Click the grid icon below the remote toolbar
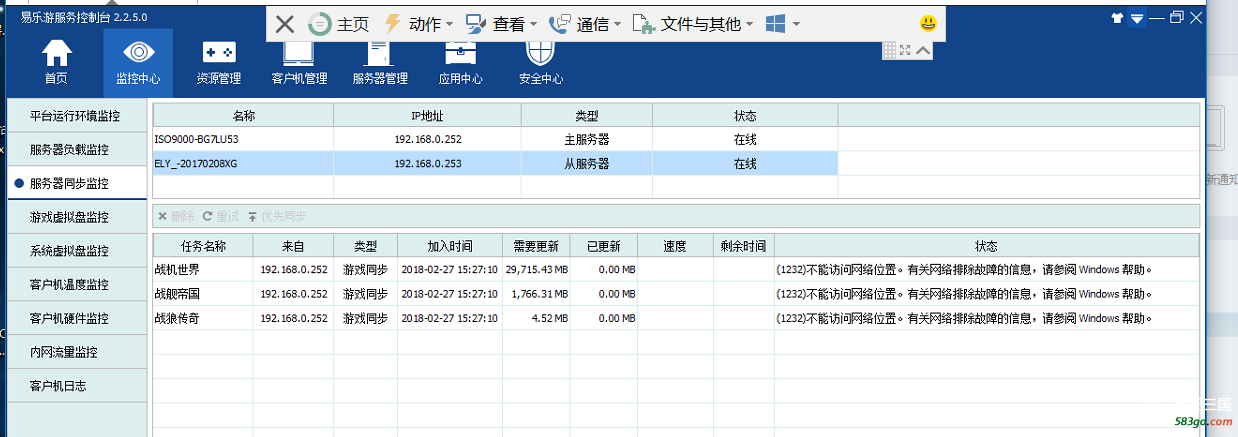 click(888, 50)
